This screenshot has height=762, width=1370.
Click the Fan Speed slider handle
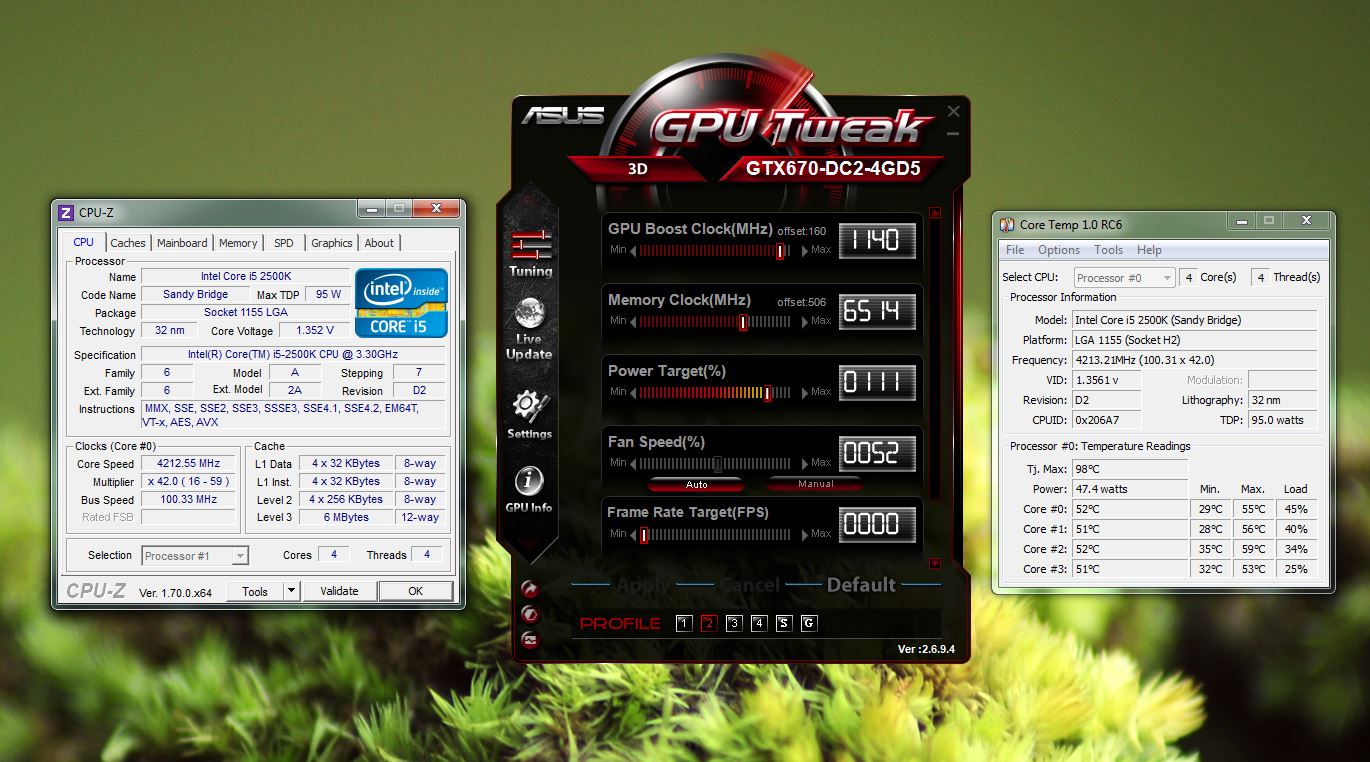coord(718,463)
